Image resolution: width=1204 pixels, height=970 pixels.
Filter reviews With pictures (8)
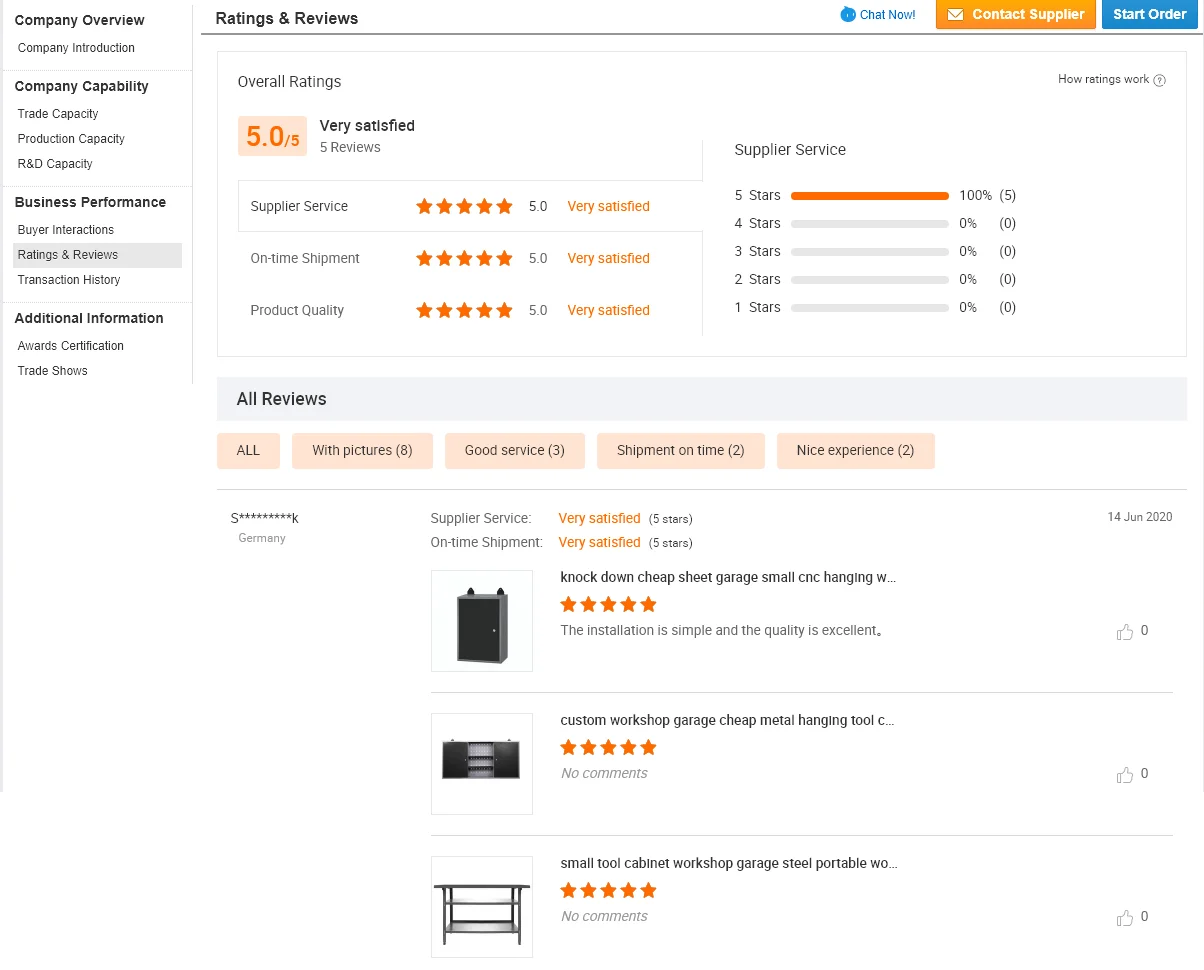(362, 451)
